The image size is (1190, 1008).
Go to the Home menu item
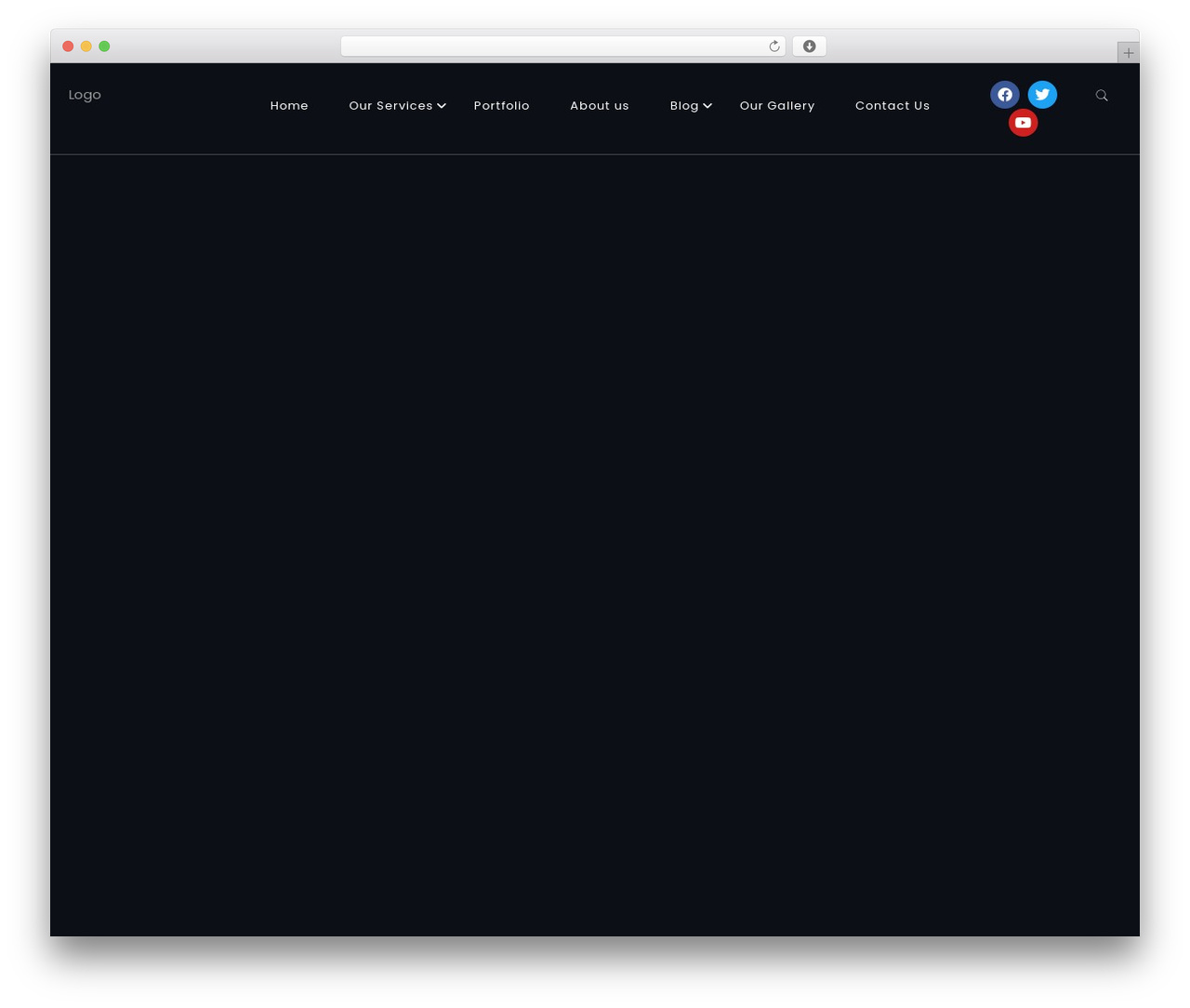click(289, 106)
